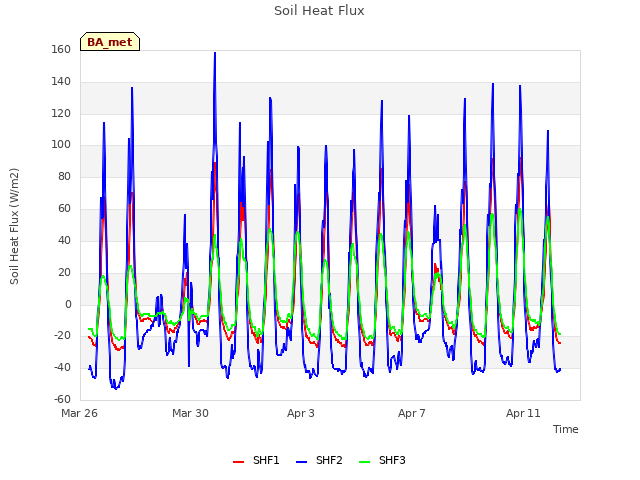Toggle the SHF2 series in the legend

(319, 460)
